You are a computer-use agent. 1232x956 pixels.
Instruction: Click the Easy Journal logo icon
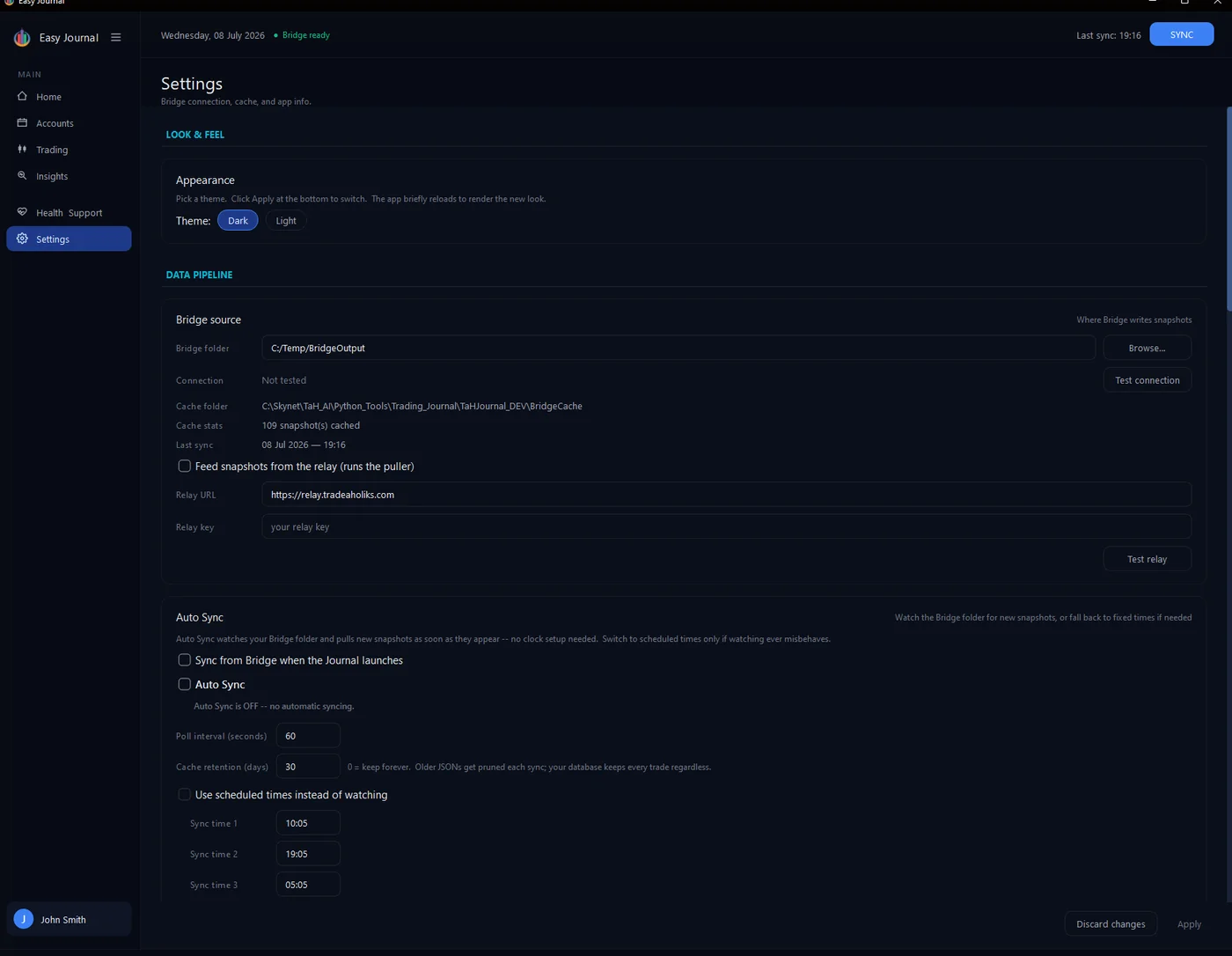tap(22, 38)
